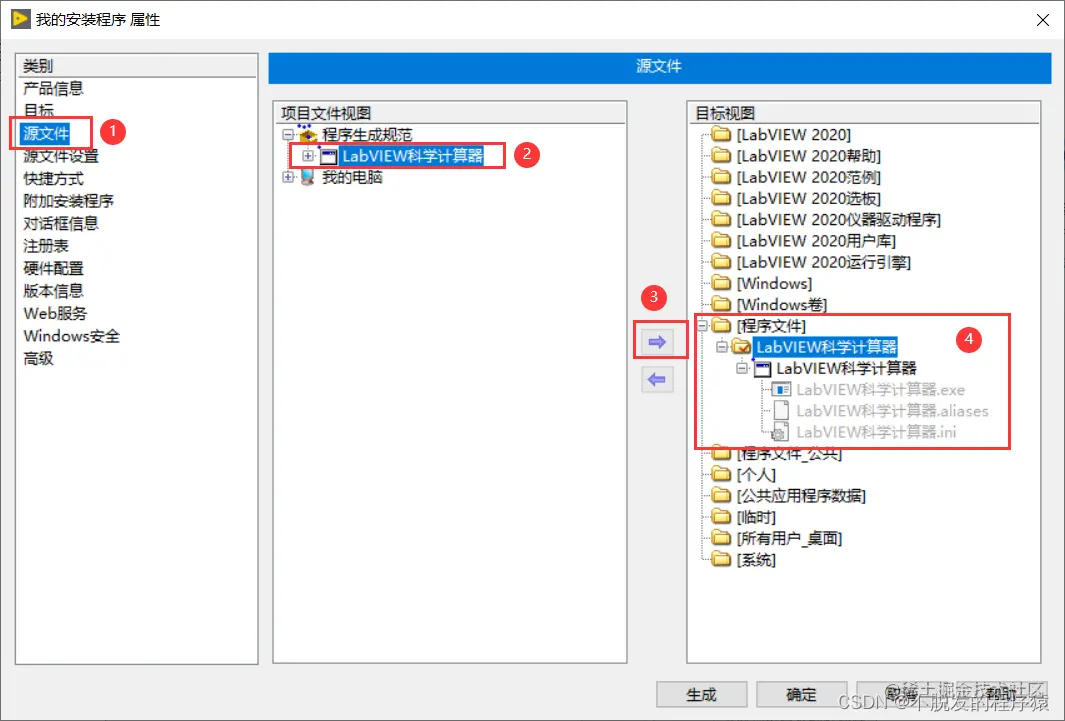Click LabVIEW icon in title bar
This screenshot has width=1065, height=721.
[20, 19]
